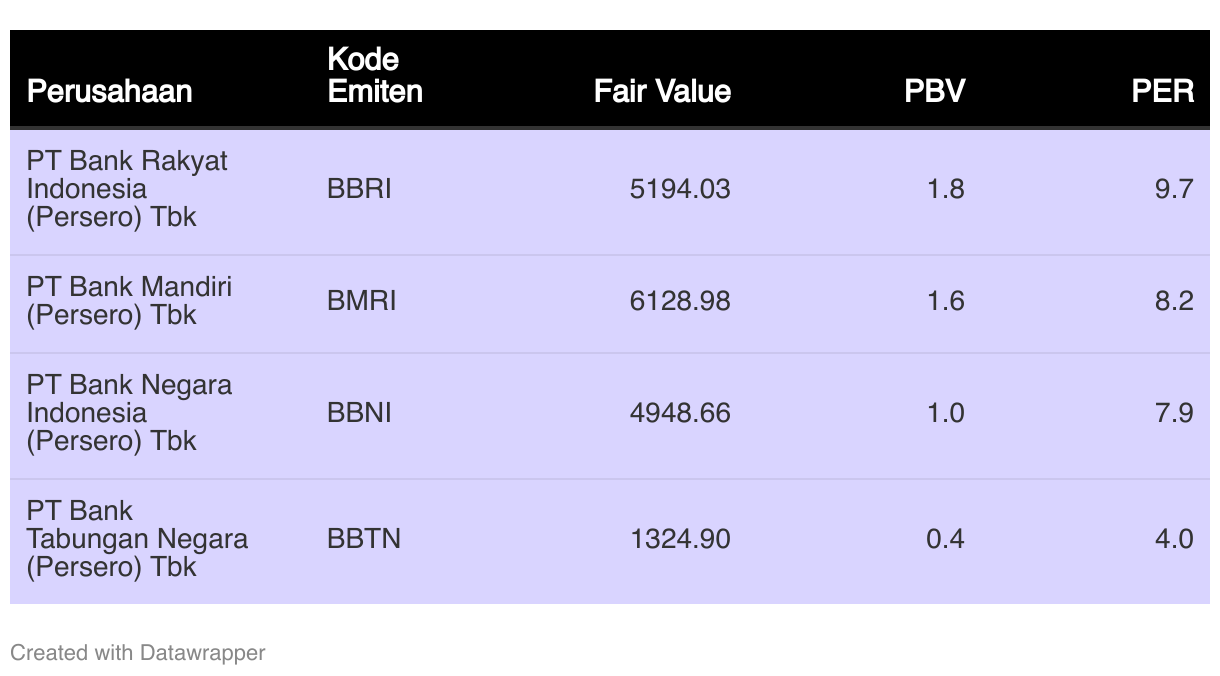The width and height of the screenshot is (1220, 676).
Task: Click the PBV value 0.4
Action: tap(945, 539)
